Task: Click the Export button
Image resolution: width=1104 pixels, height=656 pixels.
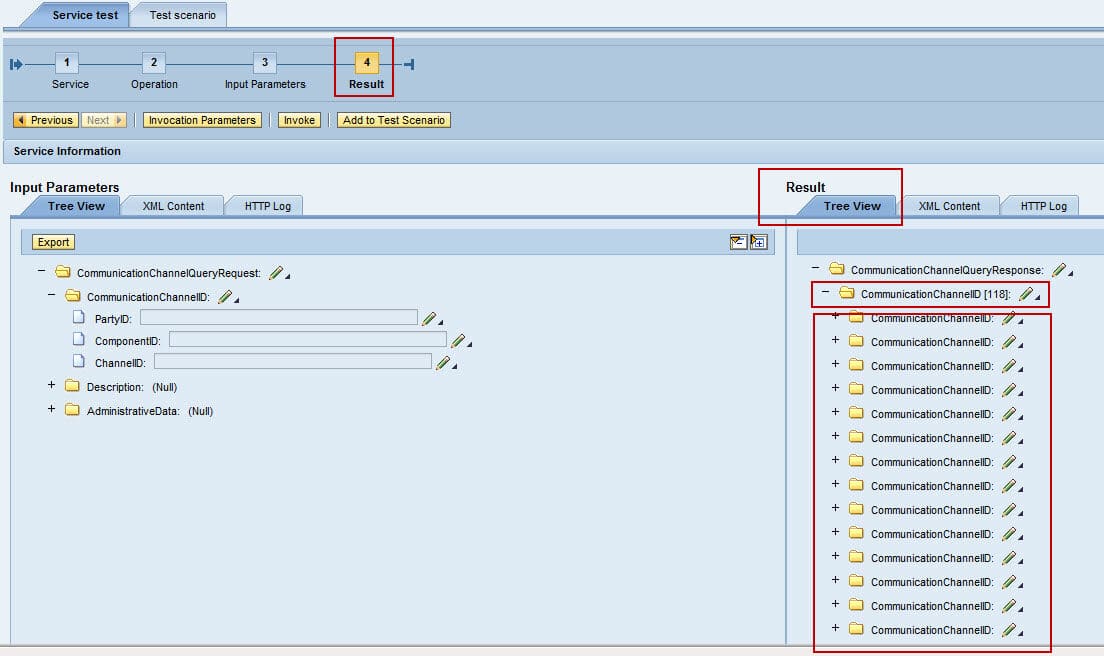Action: click(x=53, y=242)
